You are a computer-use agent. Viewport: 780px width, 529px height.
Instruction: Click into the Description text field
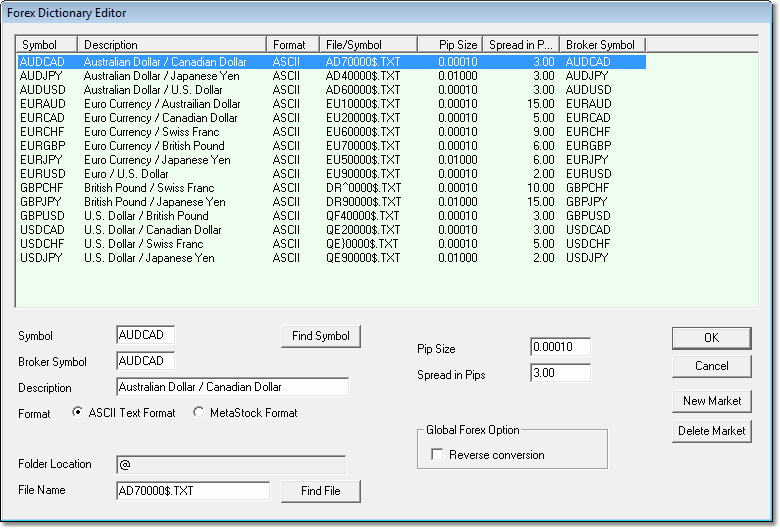pos(232,387)
